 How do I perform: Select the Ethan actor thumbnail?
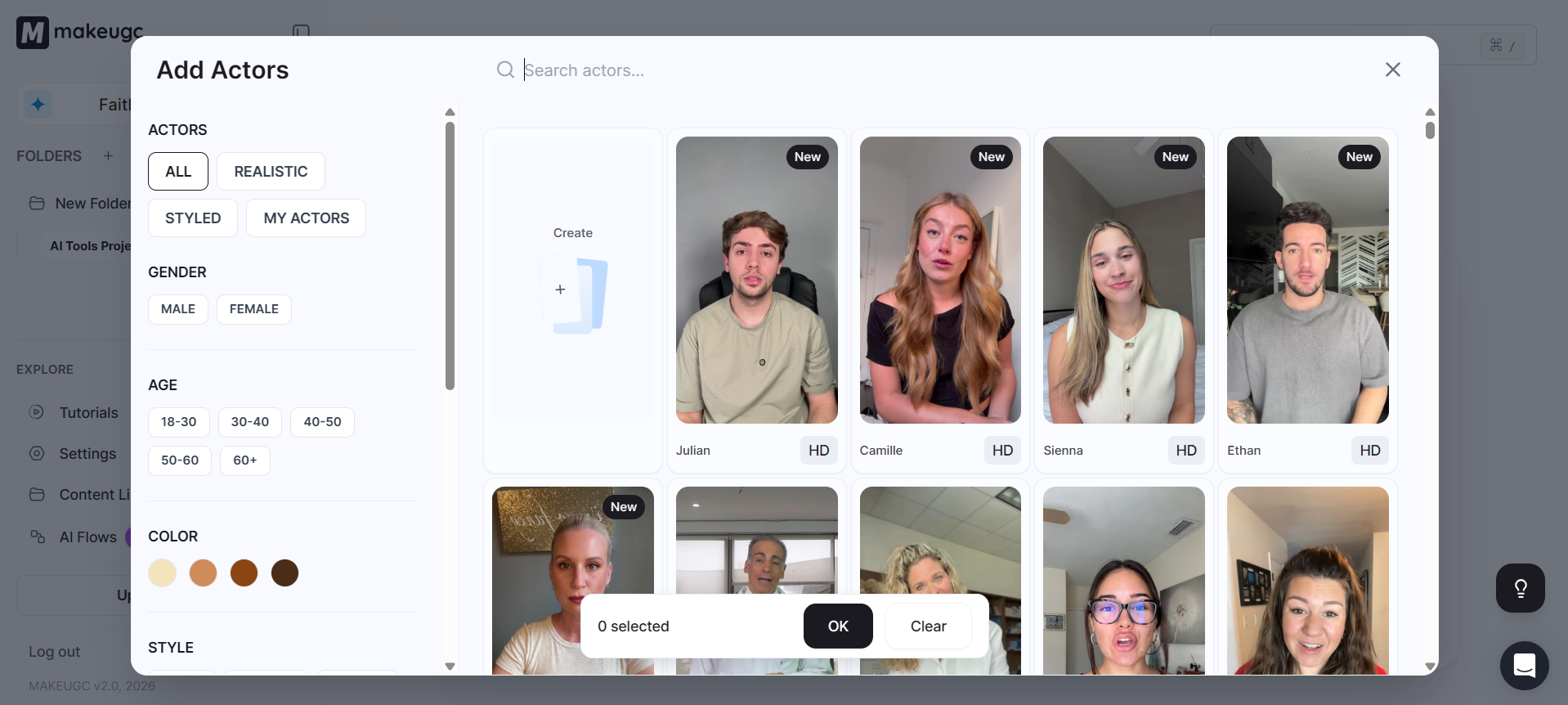(x=1308, y=280)
